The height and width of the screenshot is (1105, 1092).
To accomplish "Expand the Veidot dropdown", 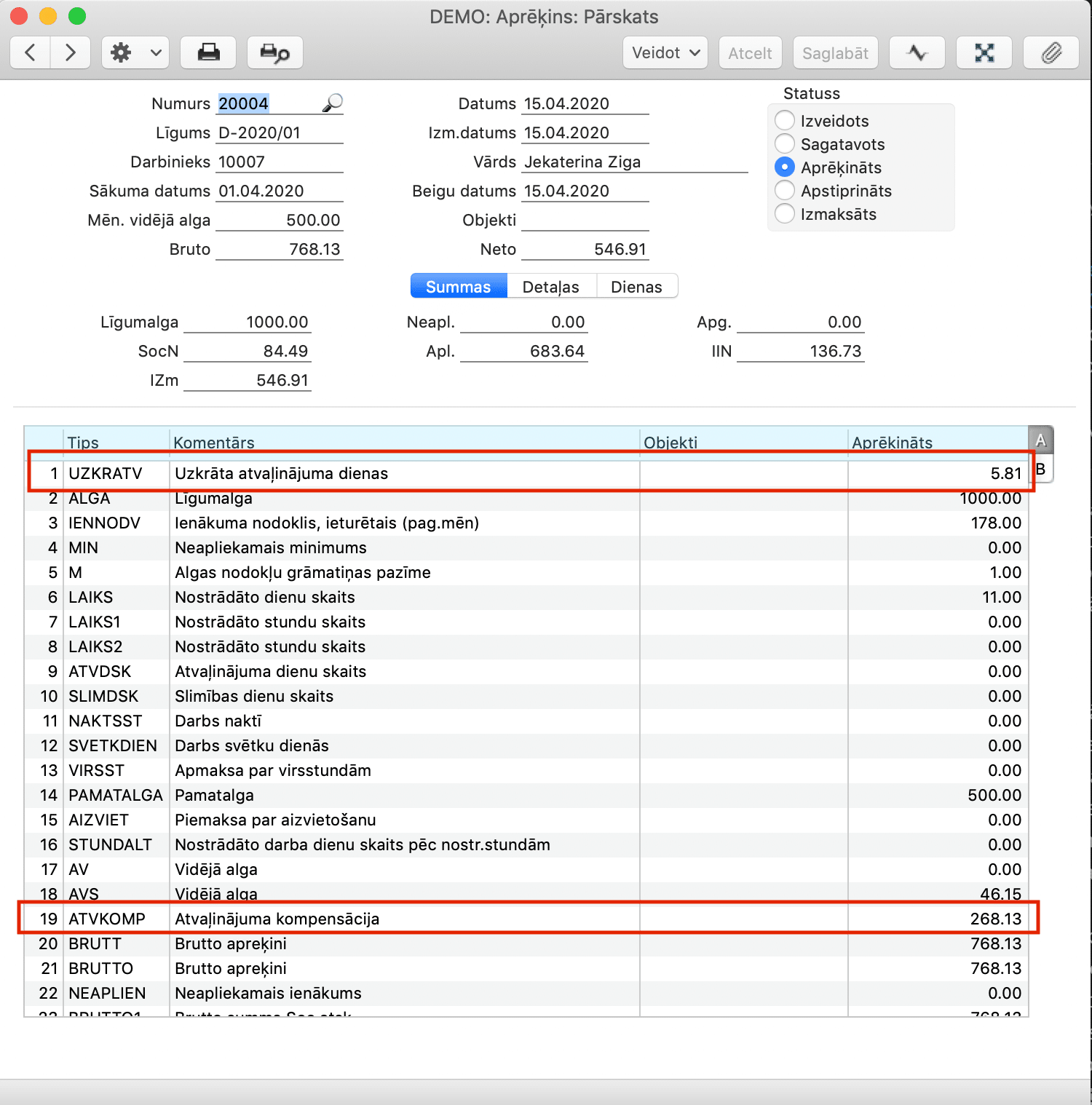I will point(665,53).
